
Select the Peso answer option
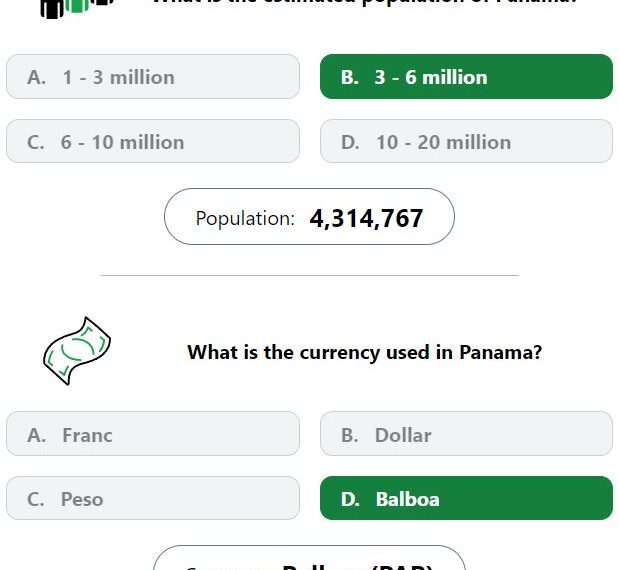coord(153,498)
